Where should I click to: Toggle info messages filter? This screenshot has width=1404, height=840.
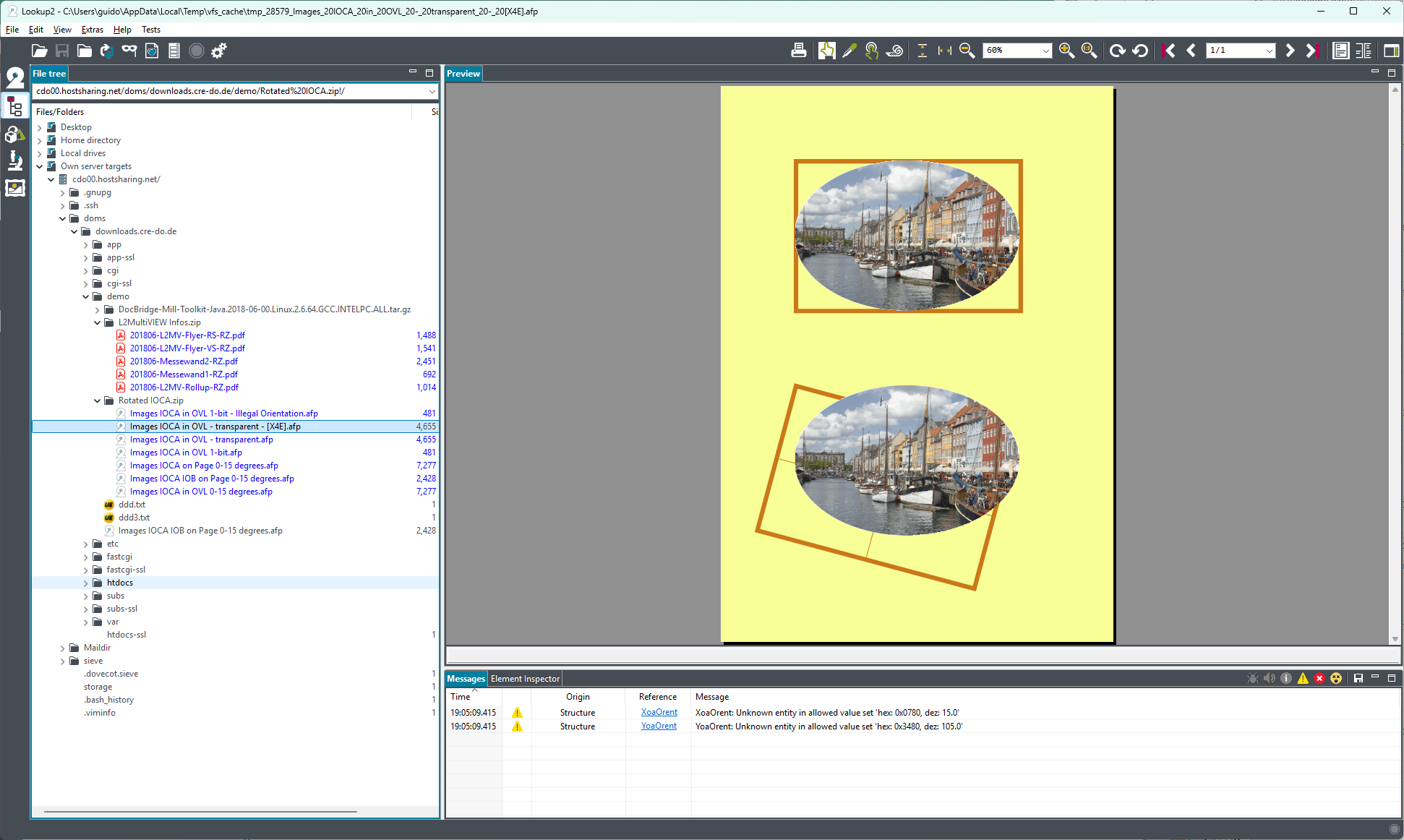pyautogui.click(x=1286, y=678)
